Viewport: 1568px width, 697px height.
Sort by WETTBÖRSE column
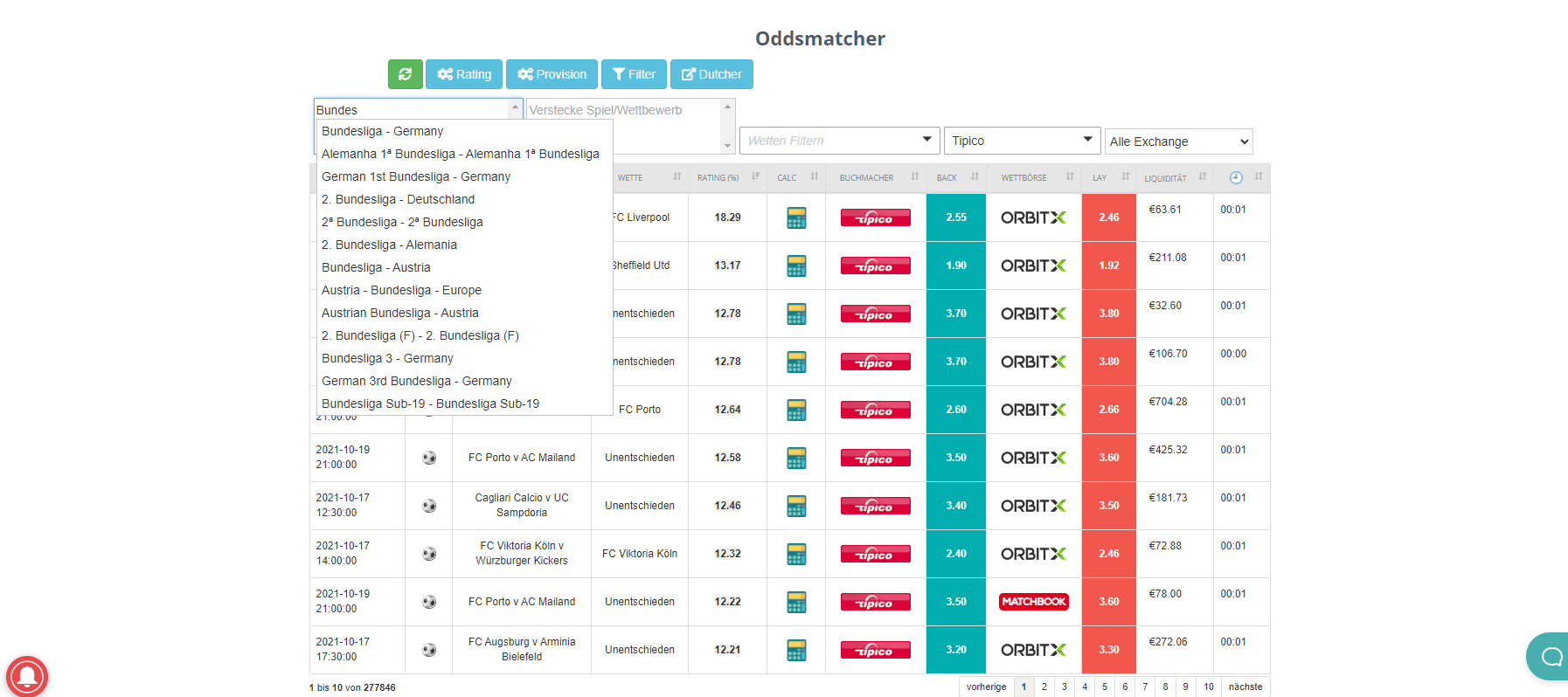point(1034,177)
